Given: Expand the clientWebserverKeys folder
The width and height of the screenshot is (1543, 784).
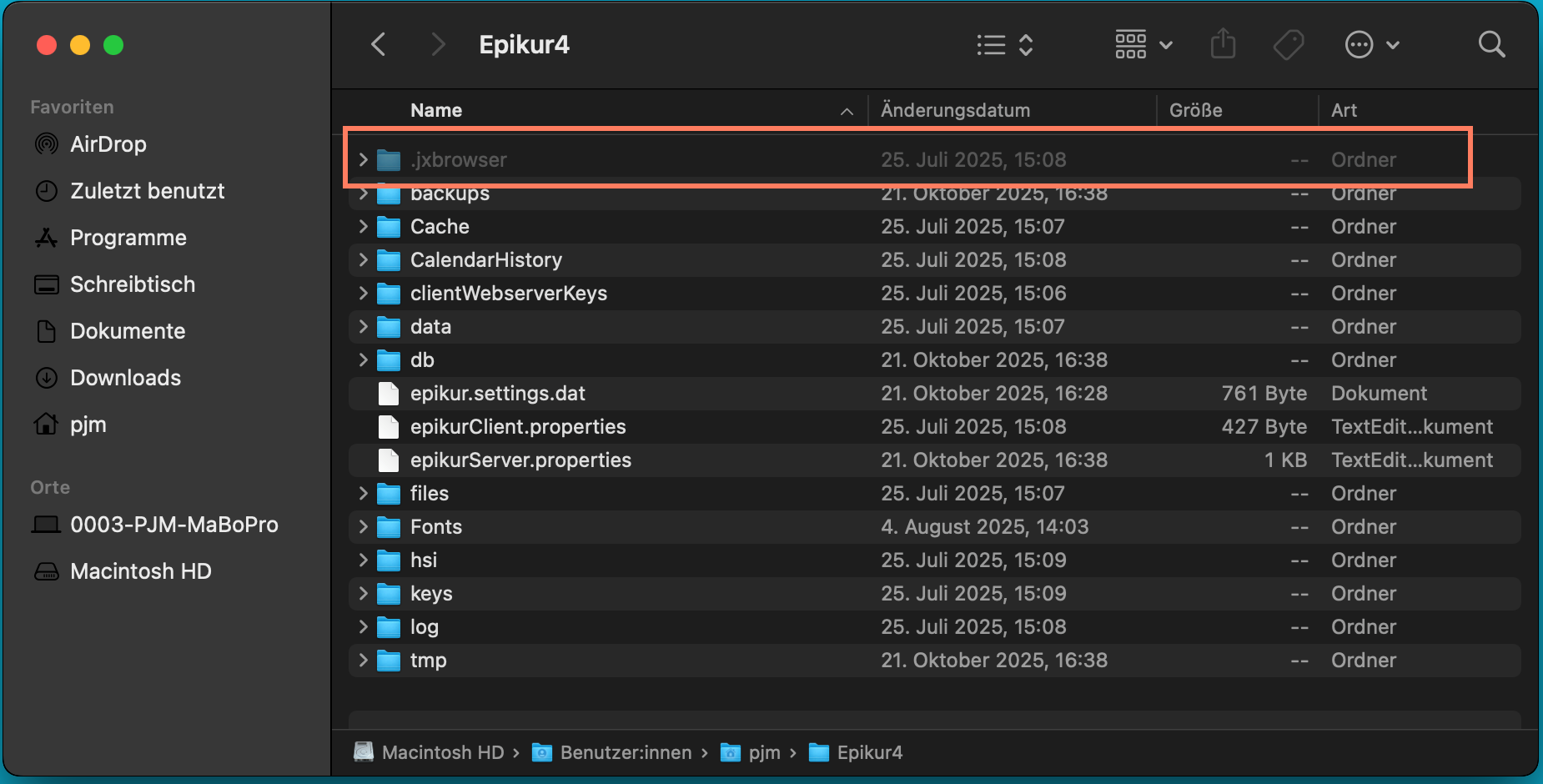Looking at the screenshot, I should tap(363, 293).
